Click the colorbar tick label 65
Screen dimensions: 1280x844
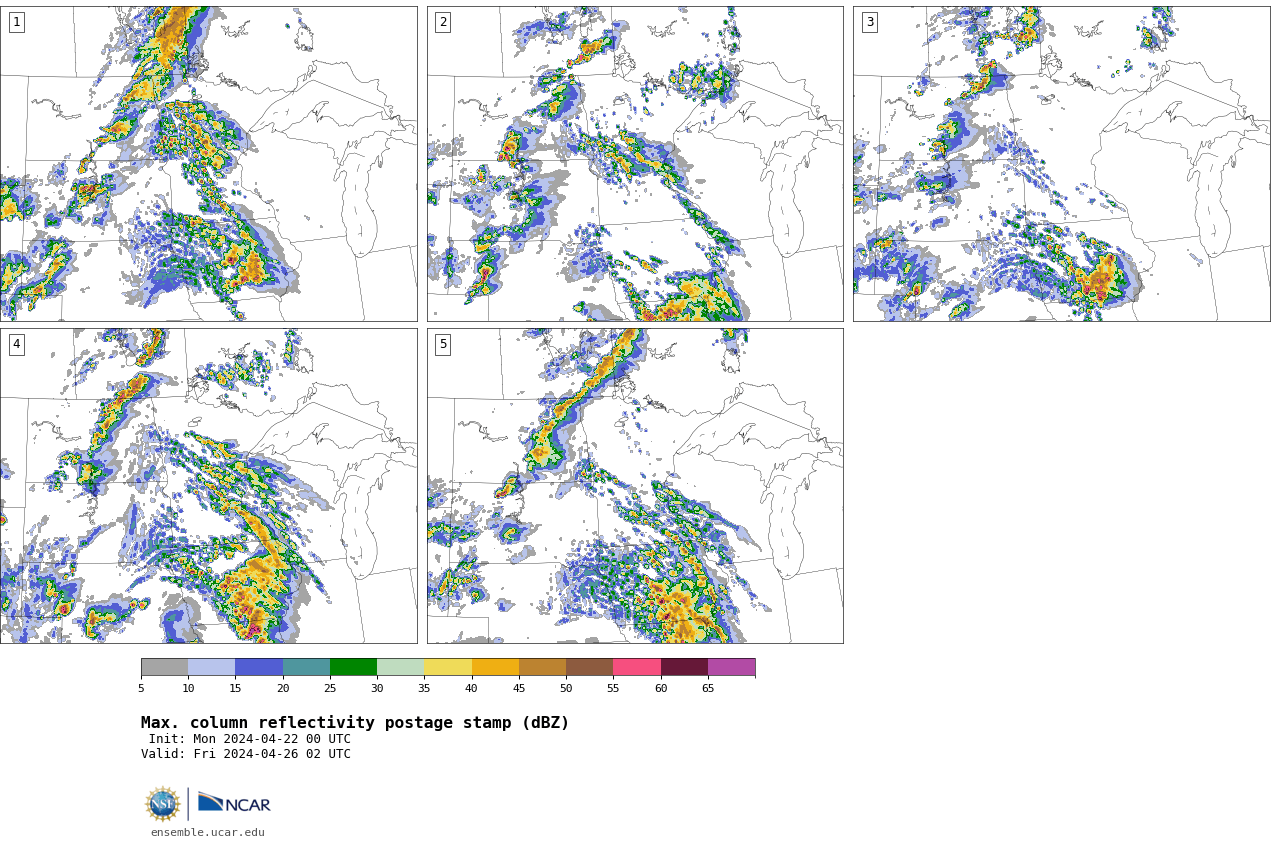[x=708, y=688]
